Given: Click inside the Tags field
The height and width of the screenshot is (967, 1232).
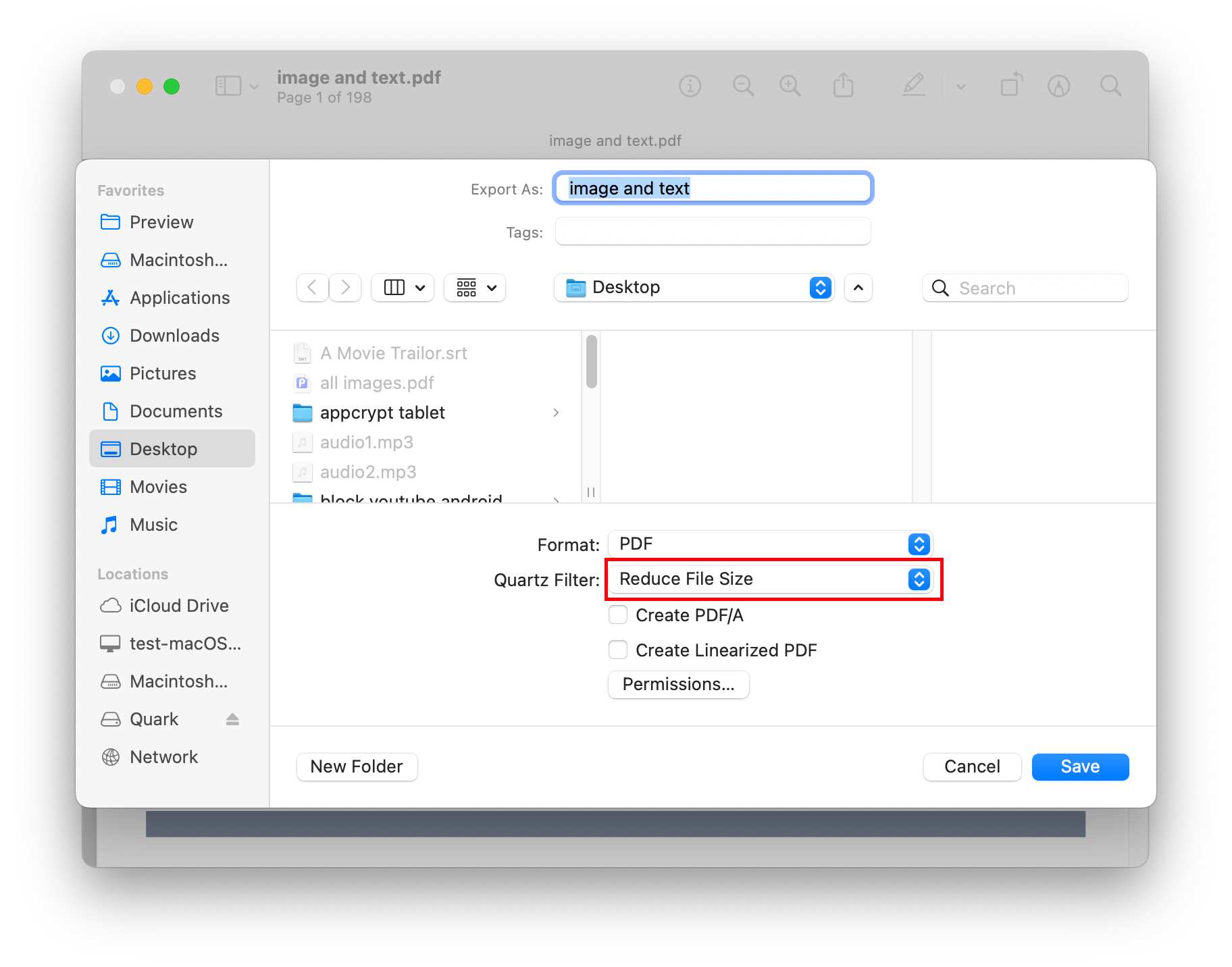Looking at the screenshot, I should click(x=712, y=232).
